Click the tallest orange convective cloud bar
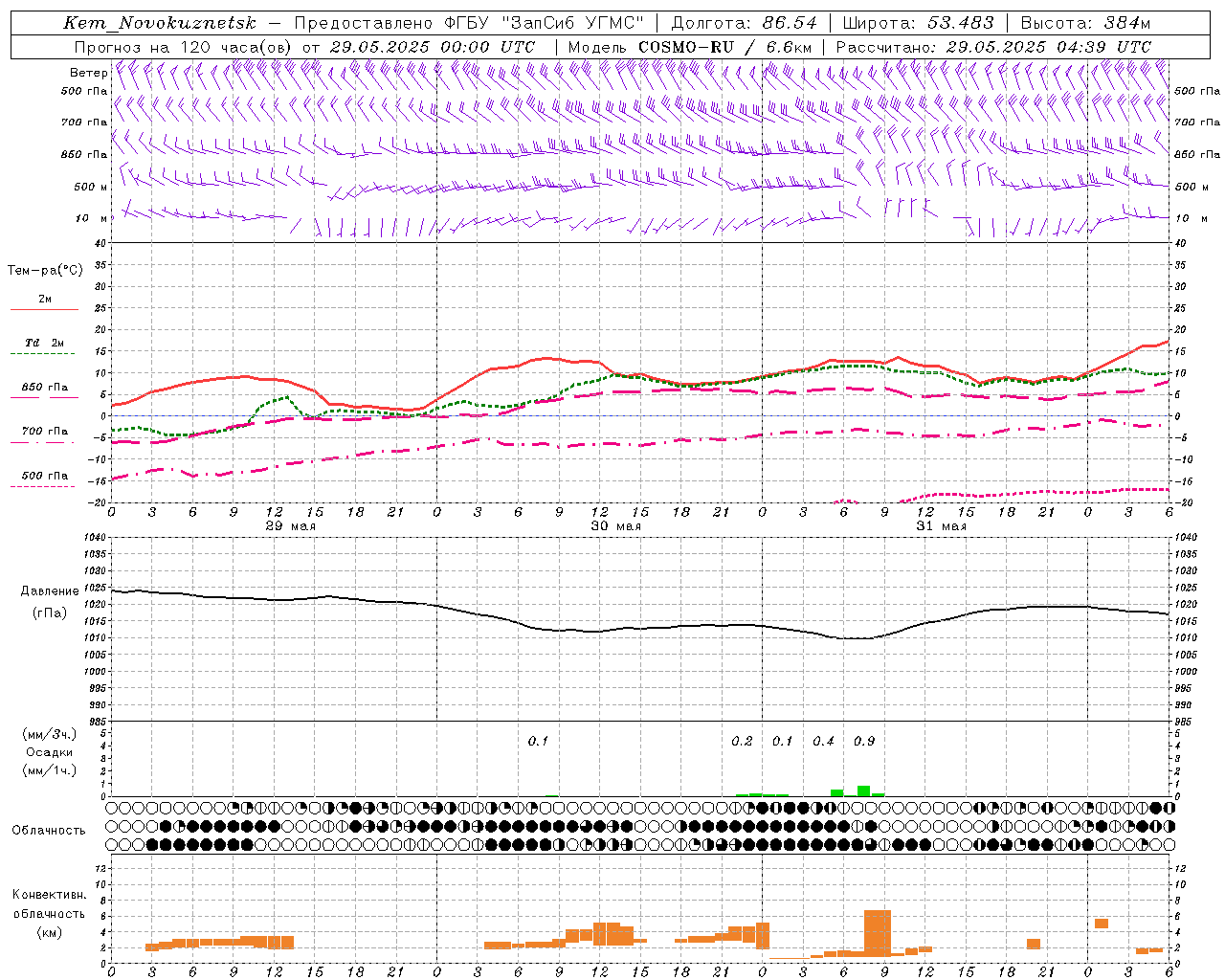 tap(878, 932)
